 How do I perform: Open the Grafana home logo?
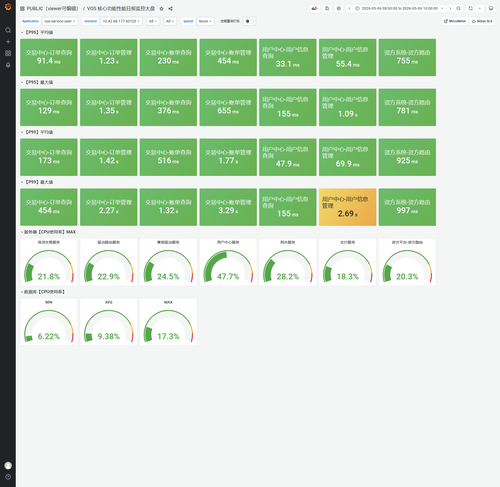(8, 7)
